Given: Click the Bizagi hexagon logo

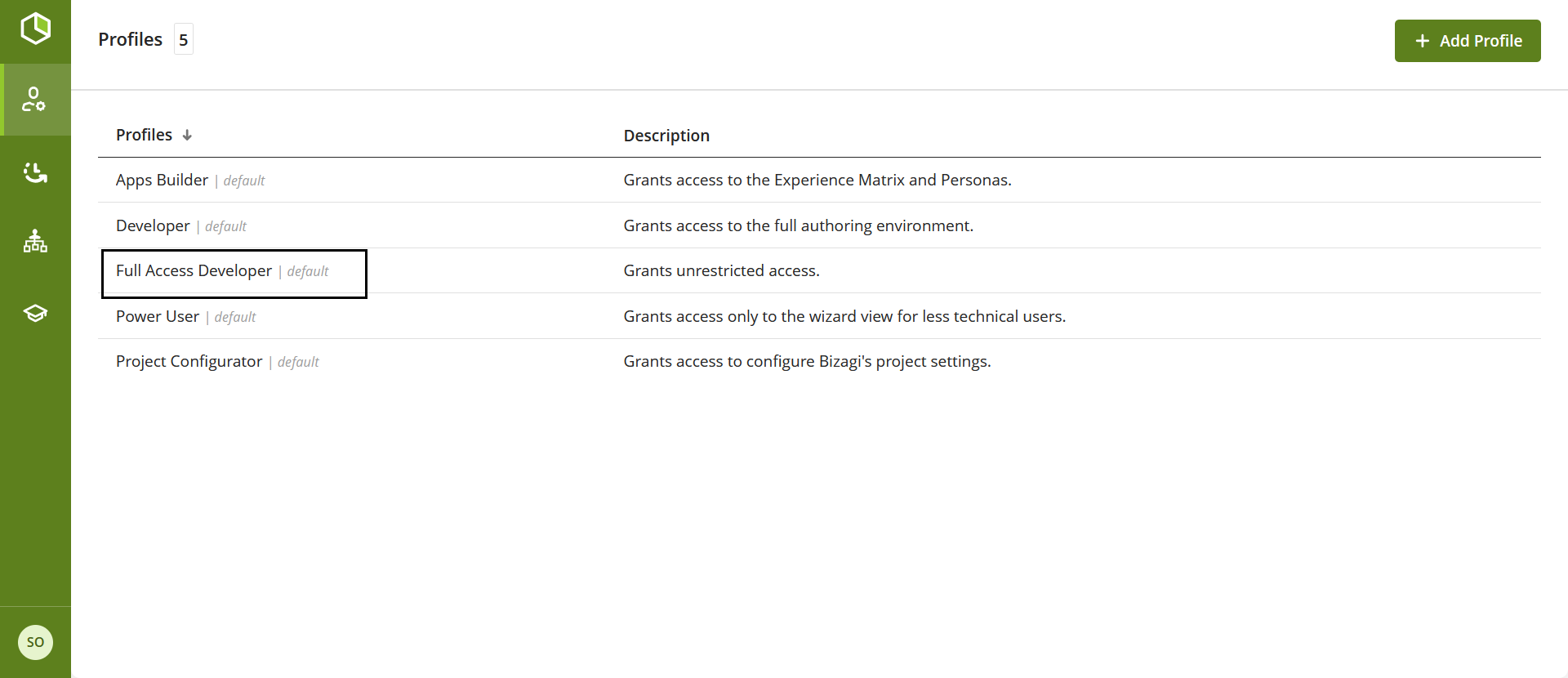Looking at the screenshot, I should pyautogui.click(x=35, y=29).
